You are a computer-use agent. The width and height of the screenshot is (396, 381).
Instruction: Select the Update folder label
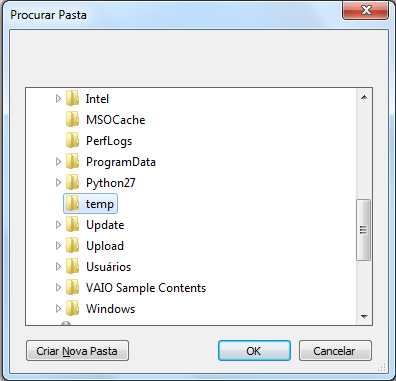pos(105,225)
